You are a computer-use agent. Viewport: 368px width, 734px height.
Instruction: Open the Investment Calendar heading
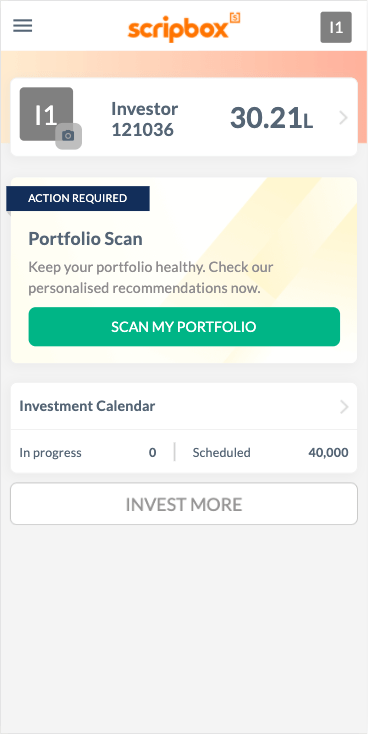click(x=87, y=406)
